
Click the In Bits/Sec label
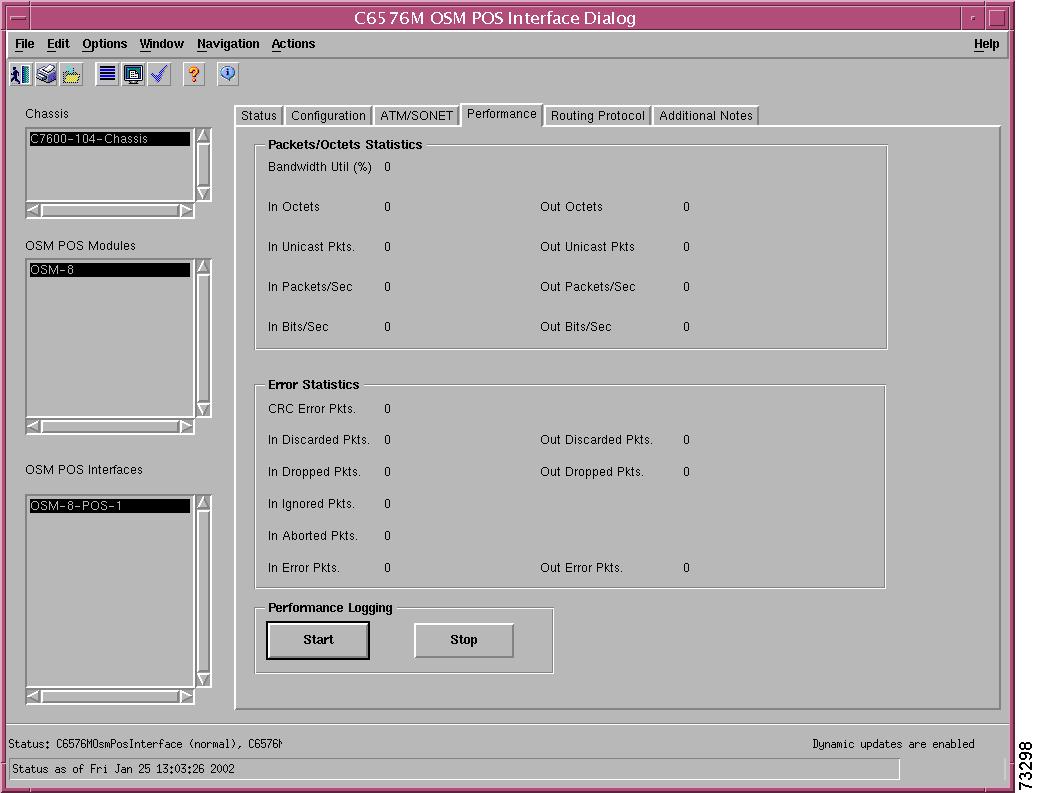[x=298, y=327]
